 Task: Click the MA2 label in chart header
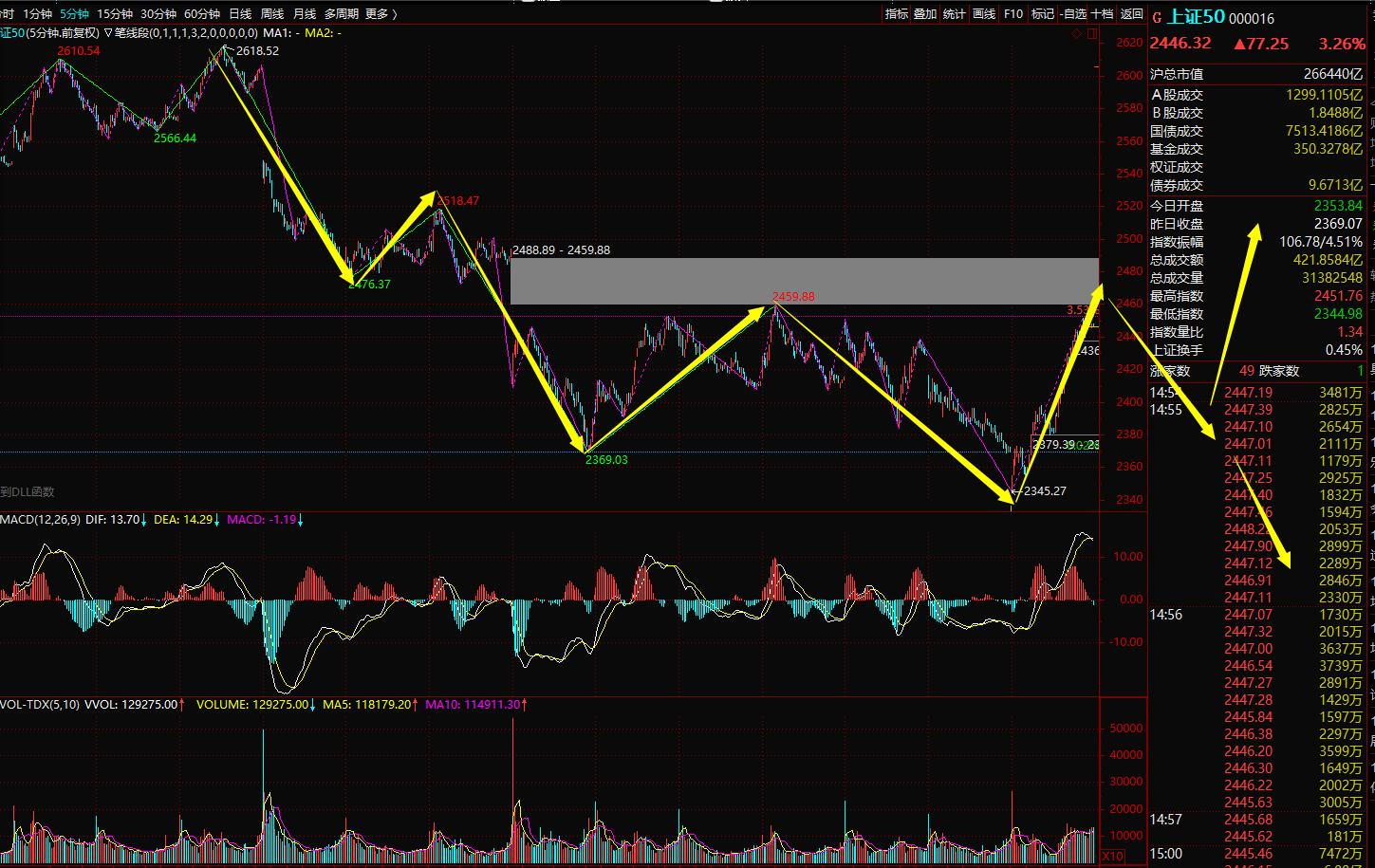point(323,33)
